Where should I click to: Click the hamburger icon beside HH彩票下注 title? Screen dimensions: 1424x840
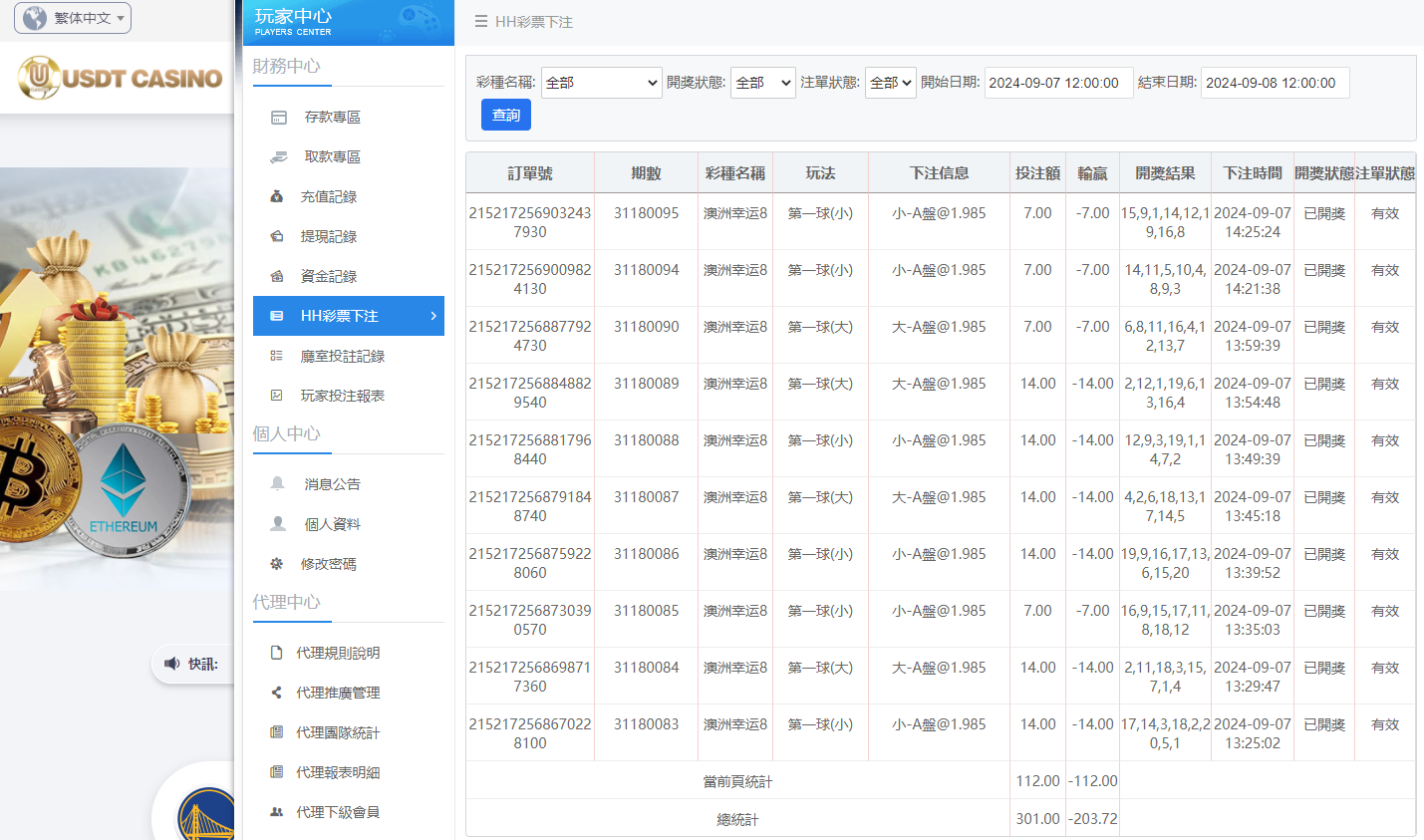483,20
